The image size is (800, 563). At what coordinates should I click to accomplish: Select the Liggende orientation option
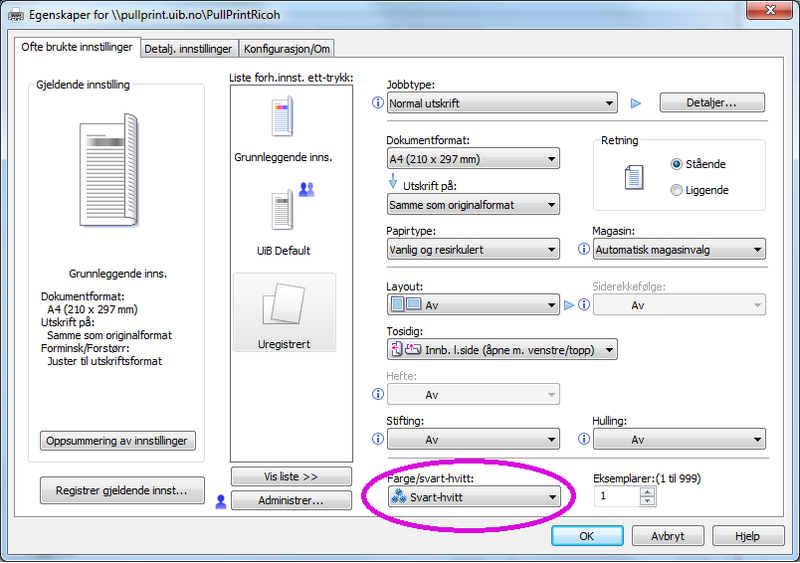677,190
